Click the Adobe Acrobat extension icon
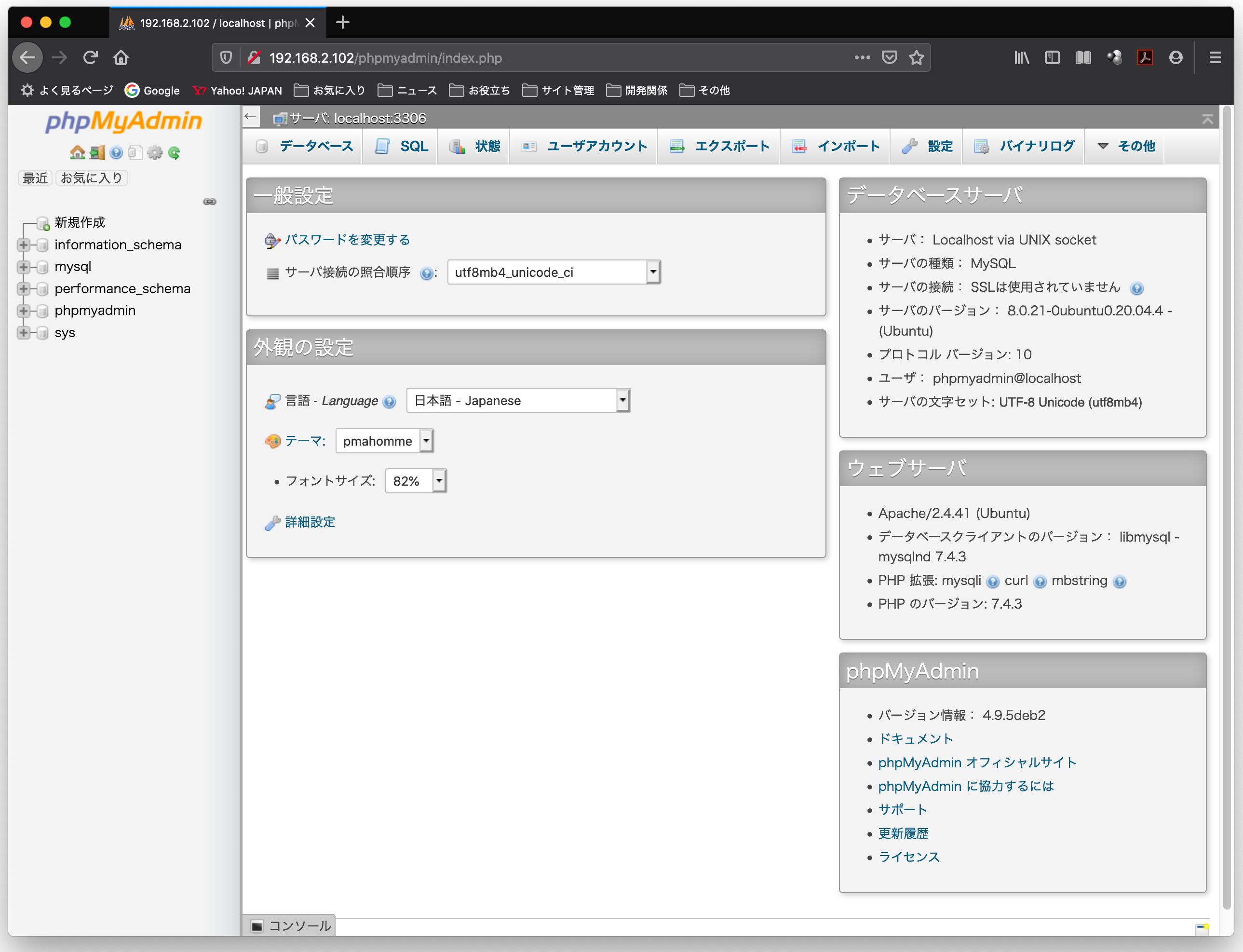 coord(1145,57)
